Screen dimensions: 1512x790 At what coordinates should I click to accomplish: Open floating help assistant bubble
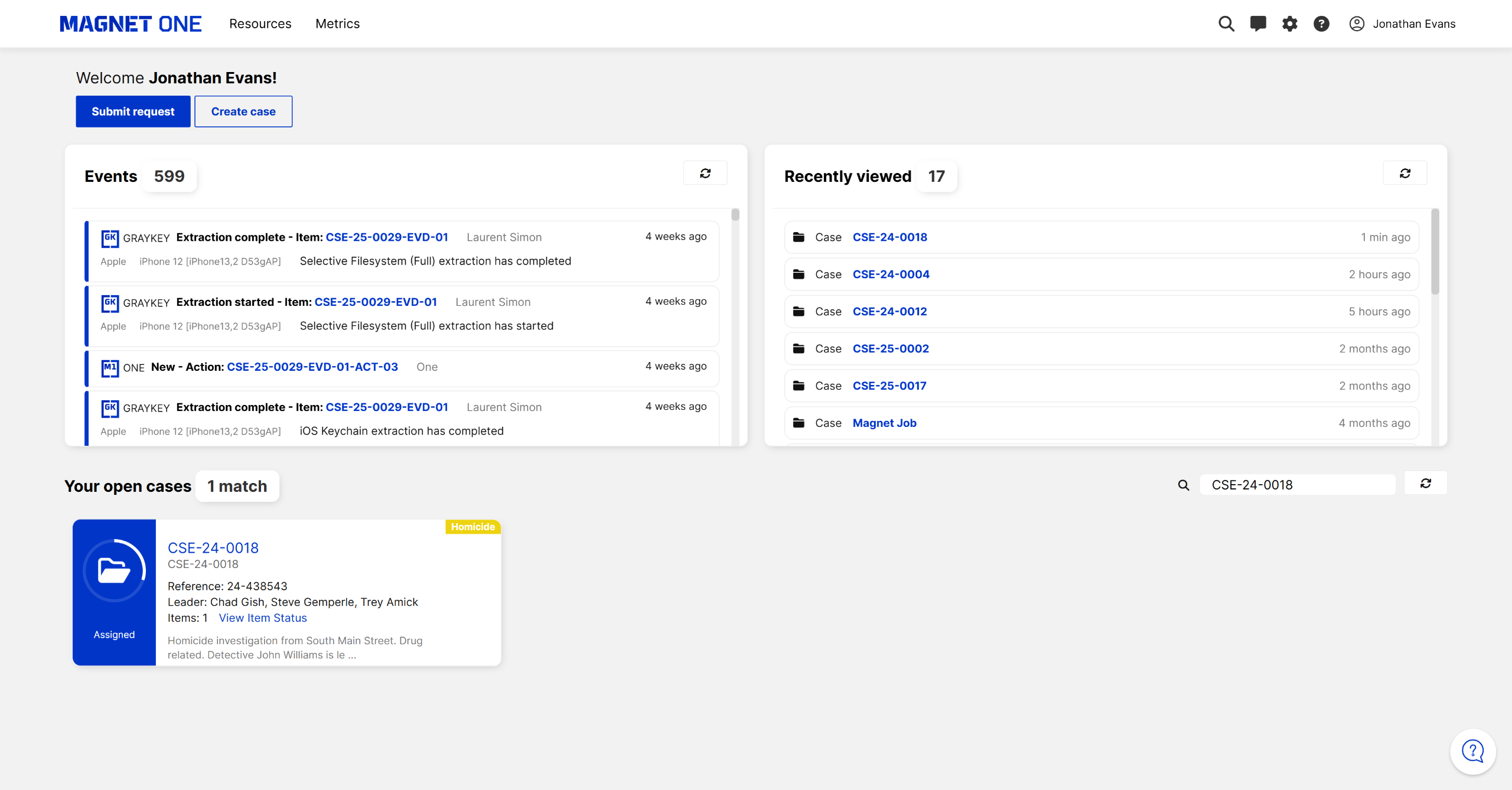pyautogui.click(x=1473, y=752)
